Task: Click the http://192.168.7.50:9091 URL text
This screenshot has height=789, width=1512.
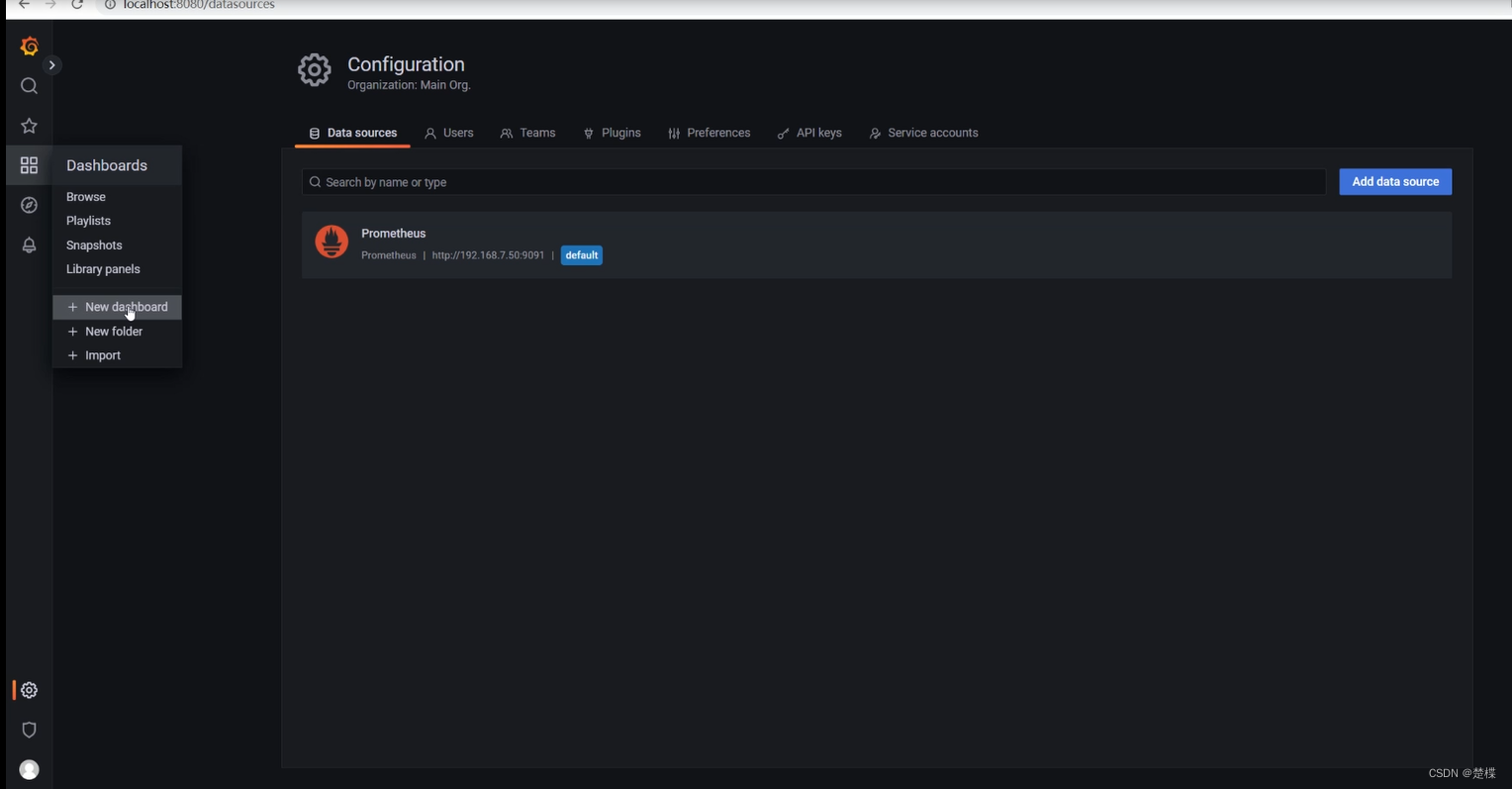Action: [x=488, y=255]
